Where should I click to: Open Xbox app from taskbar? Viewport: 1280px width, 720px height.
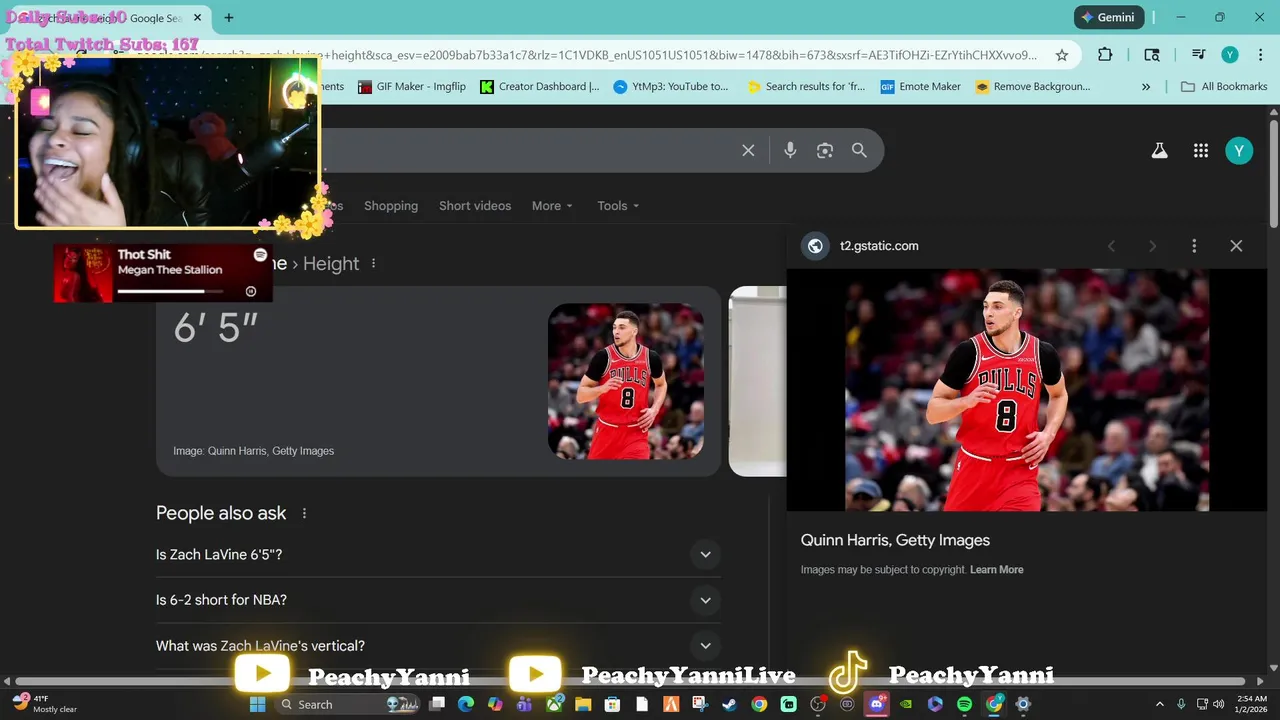coord(554,704)
